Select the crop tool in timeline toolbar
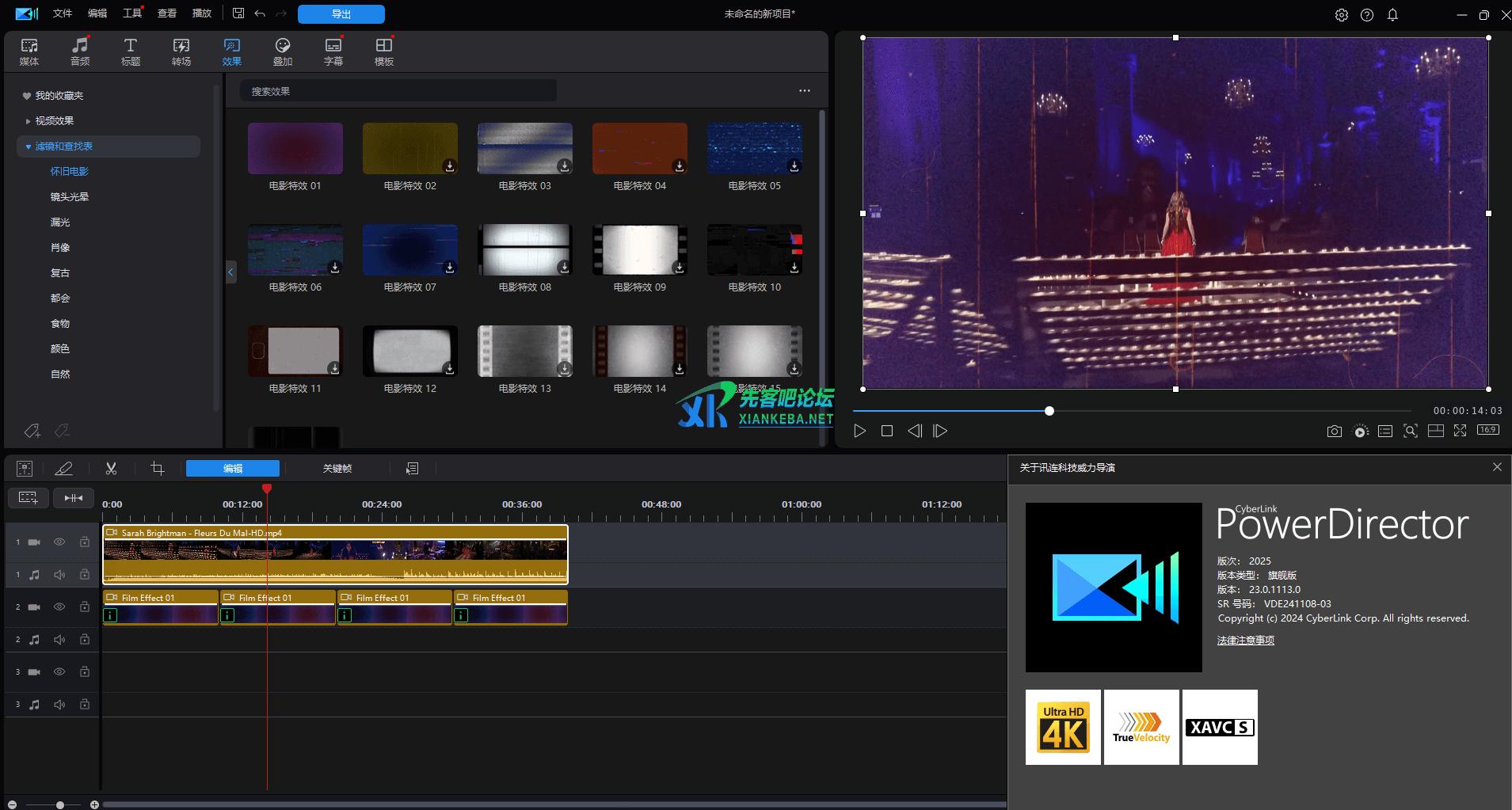 click(x=158, y=469)
